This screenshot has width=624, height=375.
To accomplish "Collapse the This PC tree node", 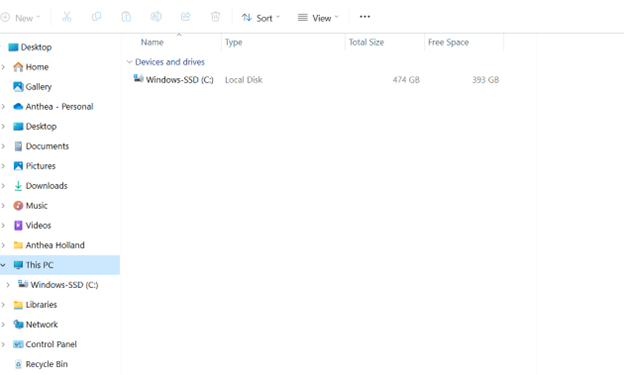I will [x=3, y=265].
